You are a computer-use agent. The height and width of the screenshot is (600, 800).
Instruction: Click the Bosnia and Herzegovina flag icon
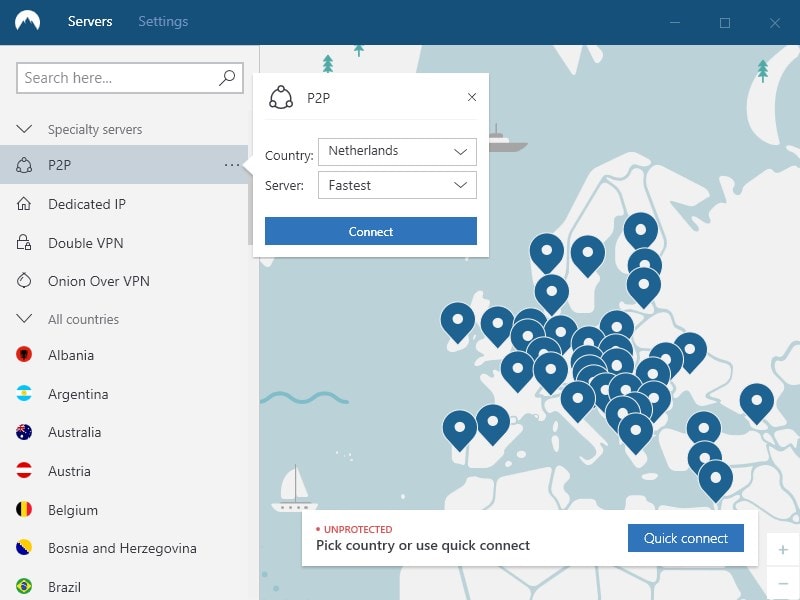click(x=24, y=547)
